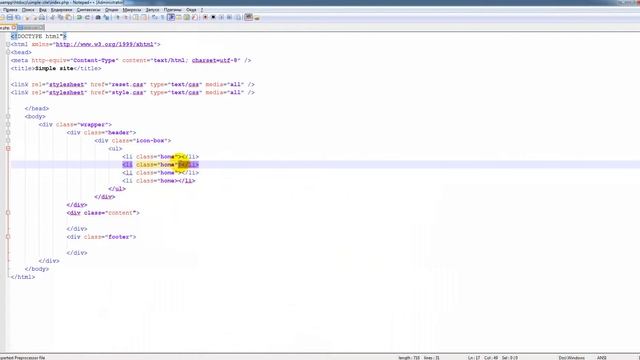This screenshot has height=360, width=640.
Task: Collapse the body tag fold marker
Action: pyautogui.click(x=8, y=116)
